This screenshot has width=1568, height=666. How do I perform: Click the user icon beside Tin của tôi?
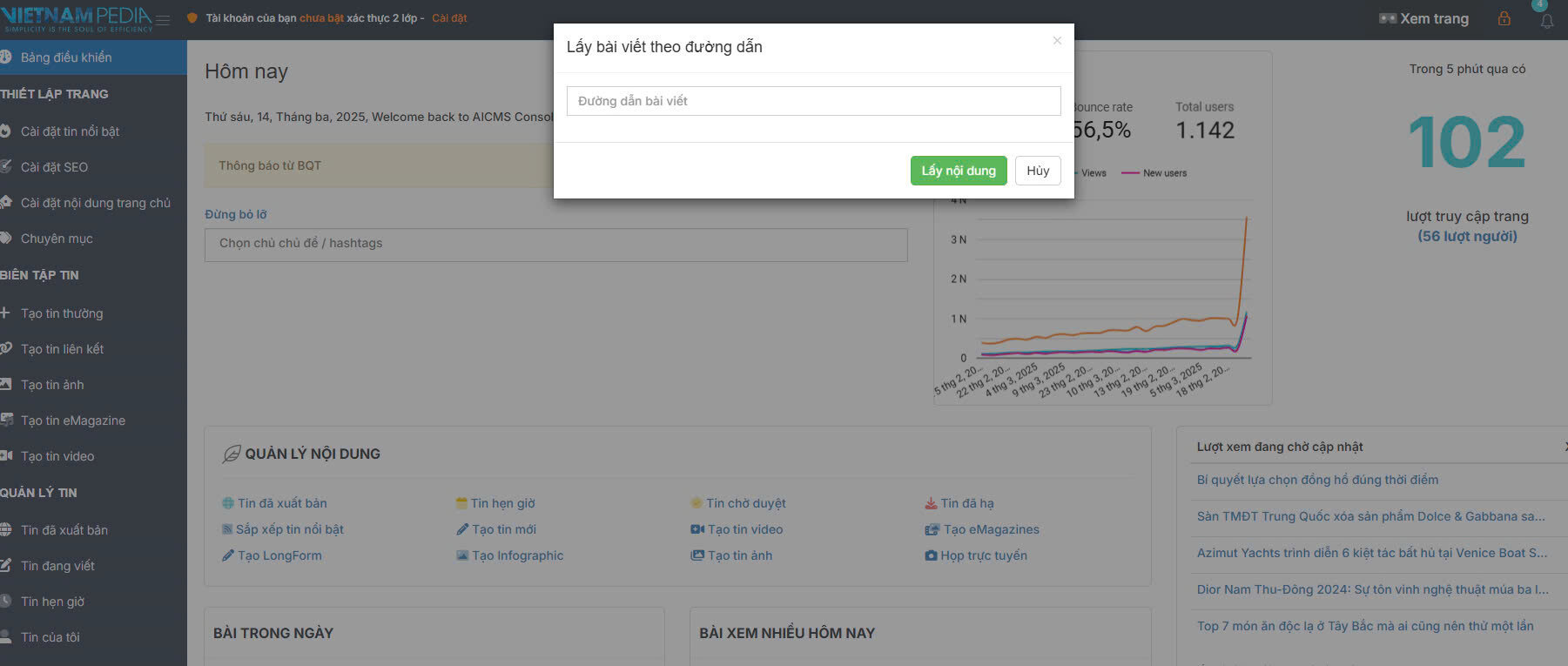coord(5,636)
